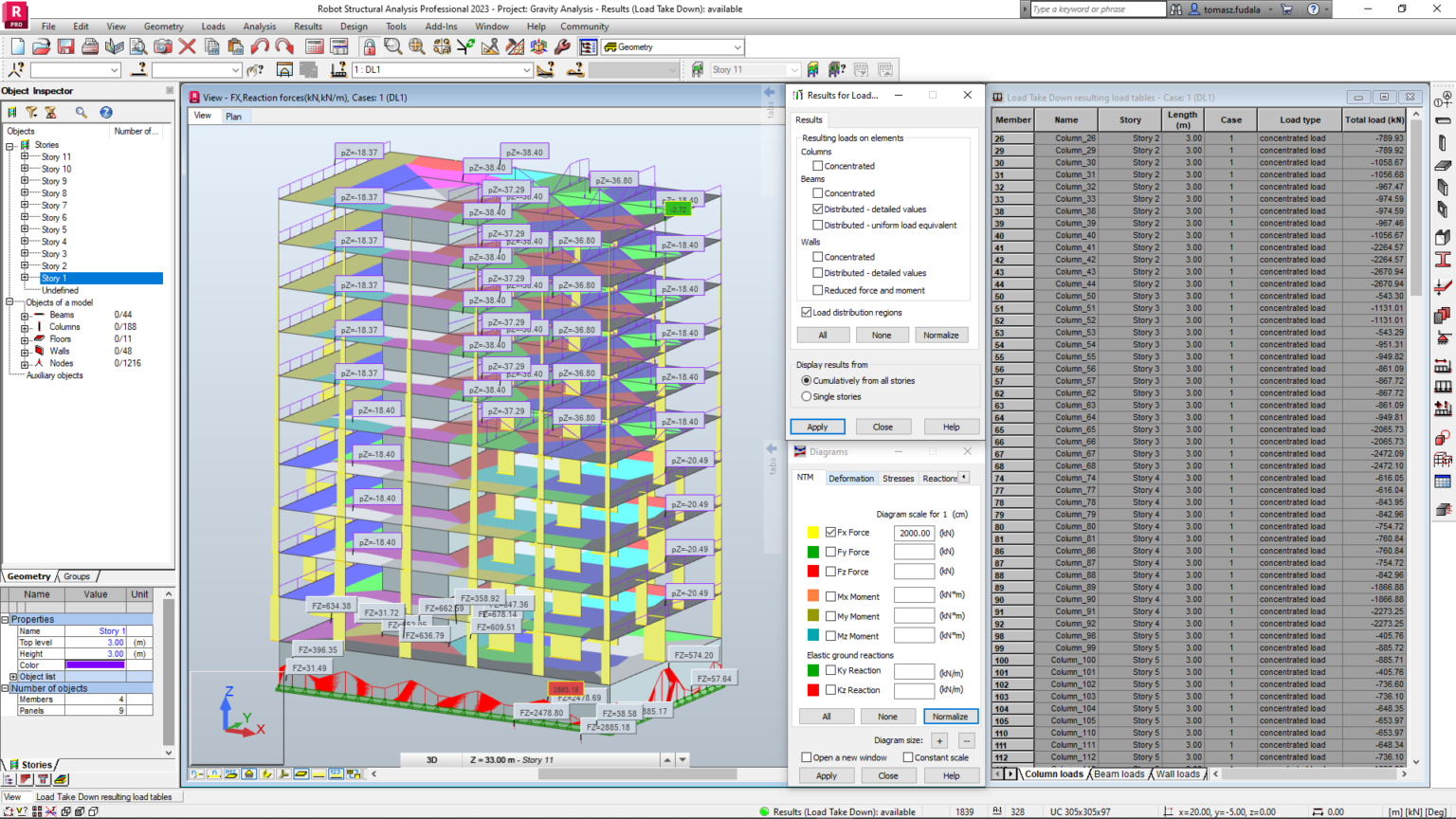Open the Geometry layout dropdown

(x=737, y=46)
